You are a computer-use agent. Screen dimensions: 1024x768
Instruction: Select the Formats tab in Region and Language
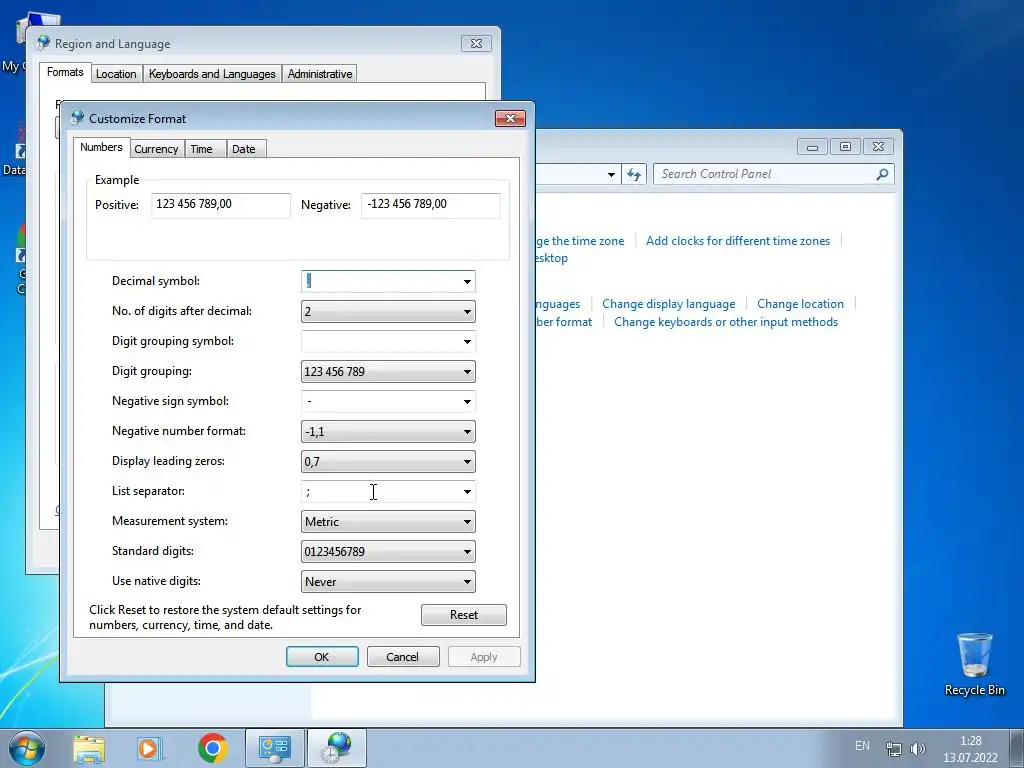[x=65, y=72]
